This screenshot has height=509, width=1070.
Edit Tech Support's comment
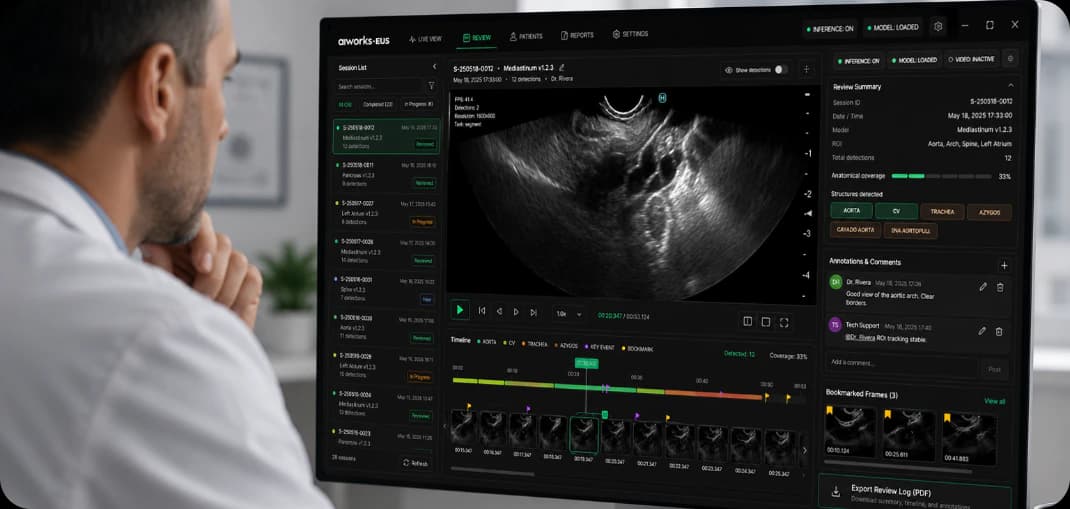click(981, 331)
